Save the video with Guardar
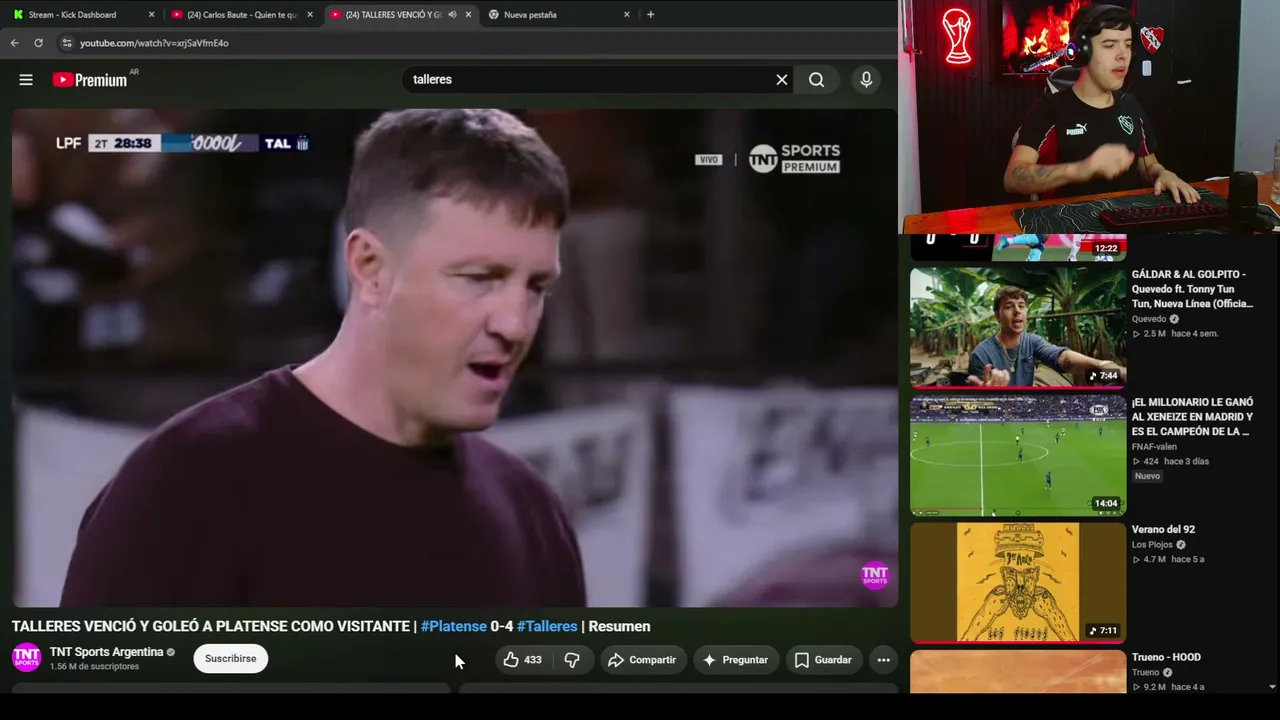Image resolution: width=1280 pixels, height=720 pixels. [824, 660]
